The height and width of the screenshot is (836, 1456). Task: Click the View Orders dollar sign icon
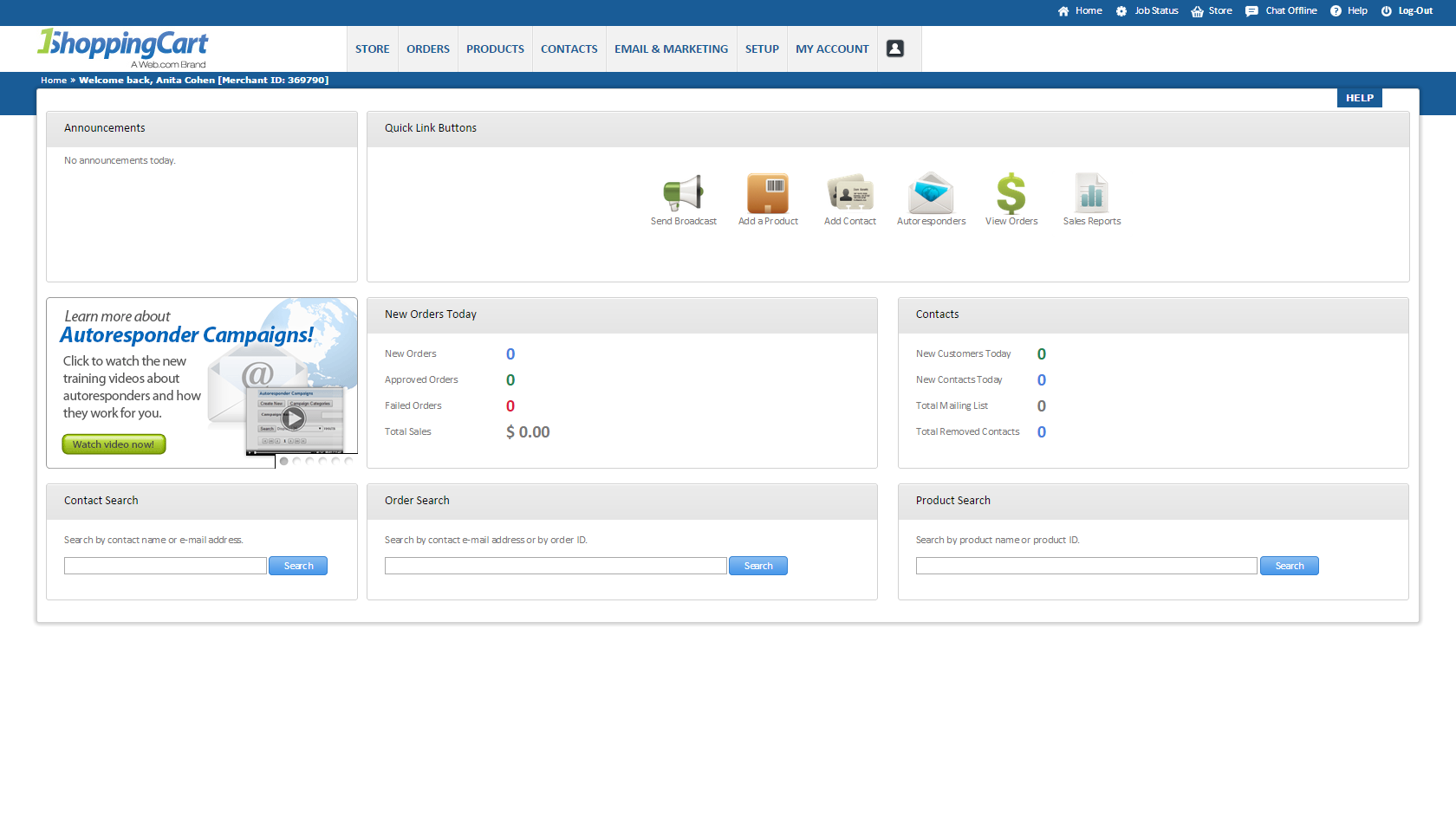coord(1011,193)
